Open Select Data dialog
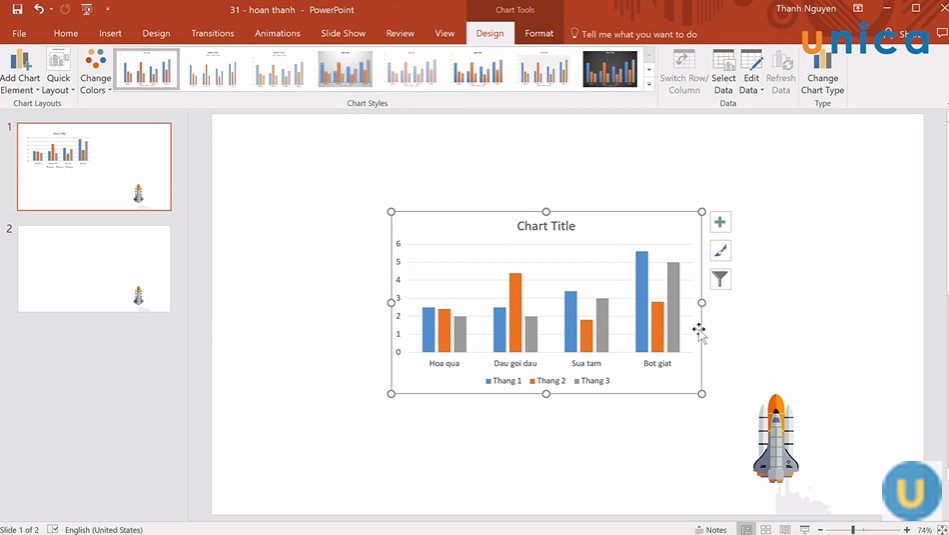This screenshot has width=949, height=535. click(x=723, y=71)
